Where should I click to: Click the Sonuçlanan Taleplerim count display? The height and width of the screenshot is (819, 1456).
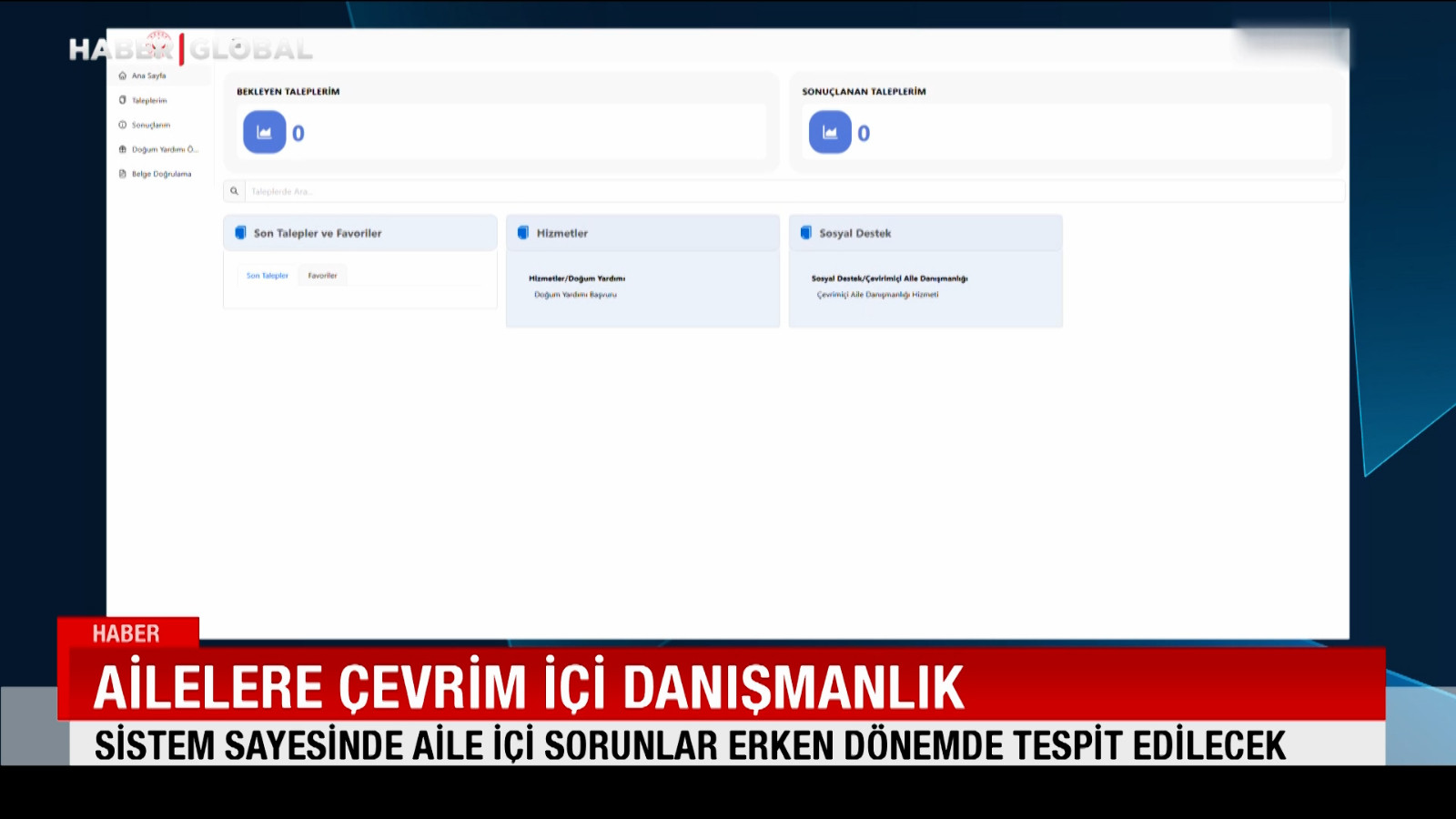point(863,131)
